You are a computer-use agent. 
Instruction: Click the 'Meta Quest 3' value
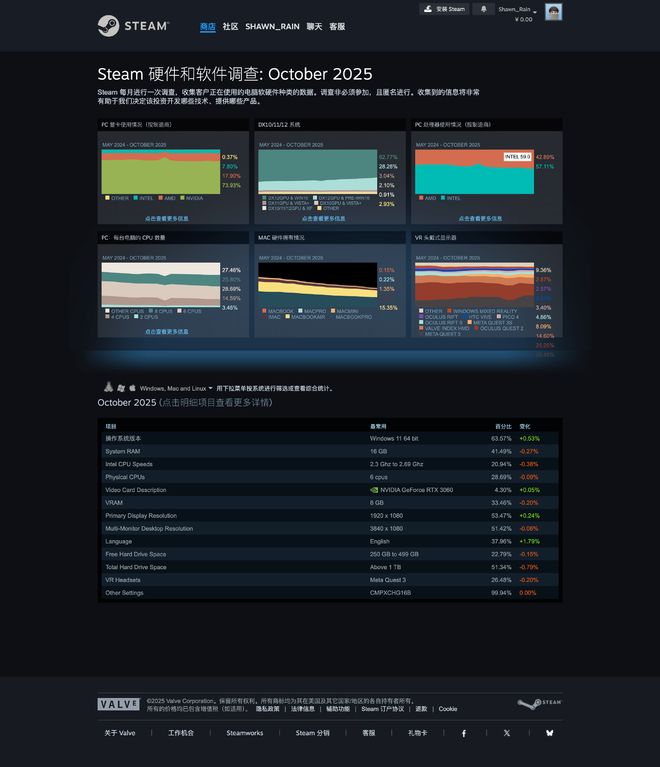[x=387, y=580]
